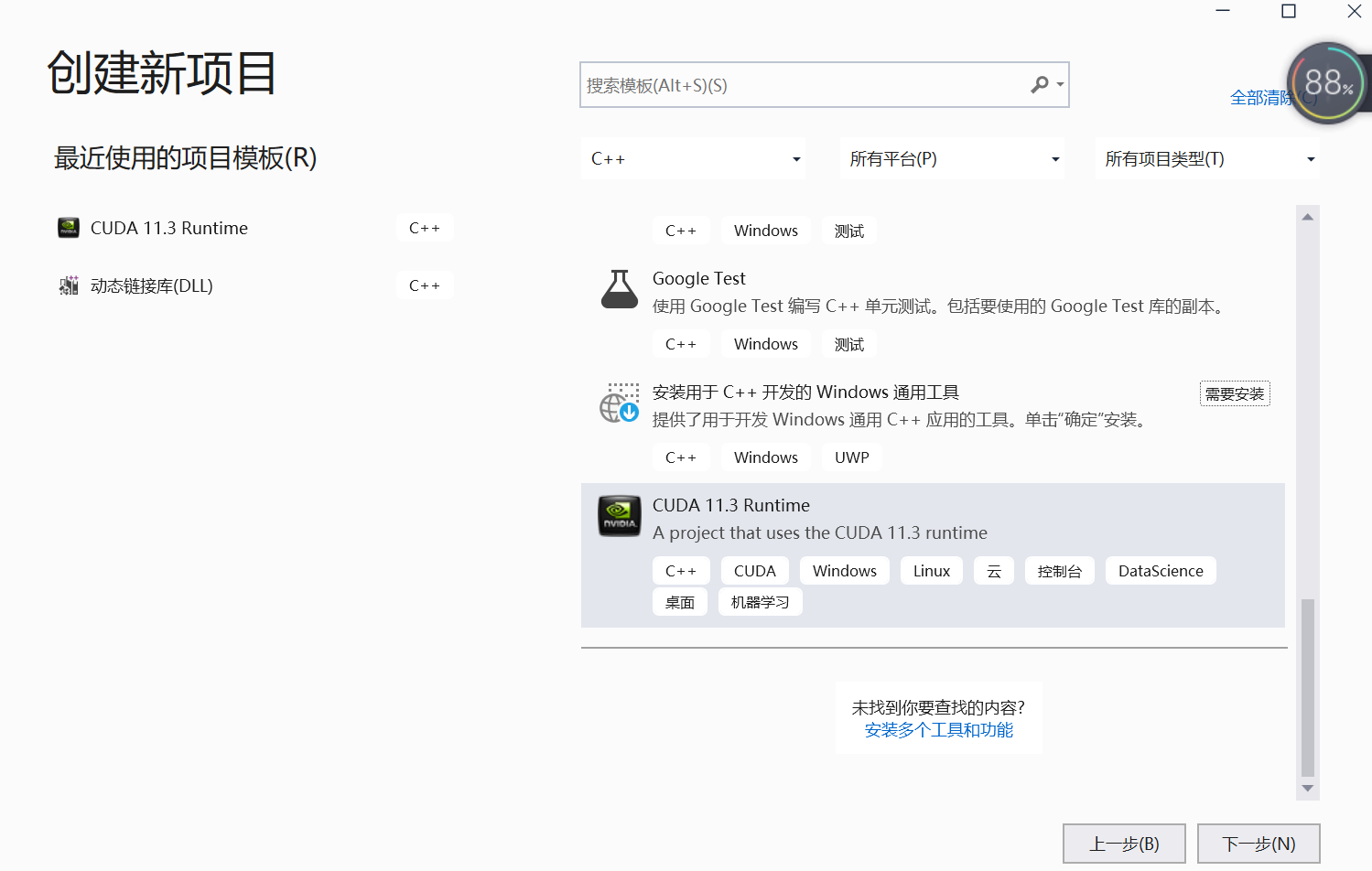1372x871 pixels.
Task: Click the search magnifier icon
Action: tap(1041, 84)
